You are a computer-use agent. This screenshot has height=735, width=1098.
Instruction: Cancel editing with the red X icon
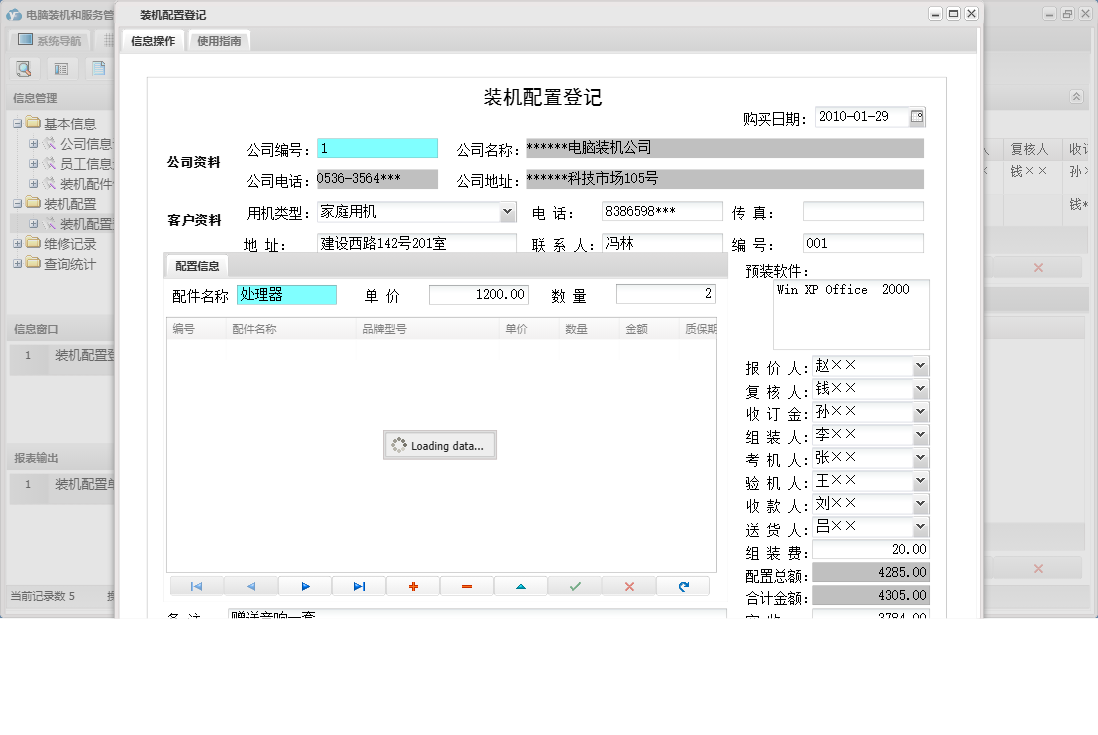(x=628, y=585)
